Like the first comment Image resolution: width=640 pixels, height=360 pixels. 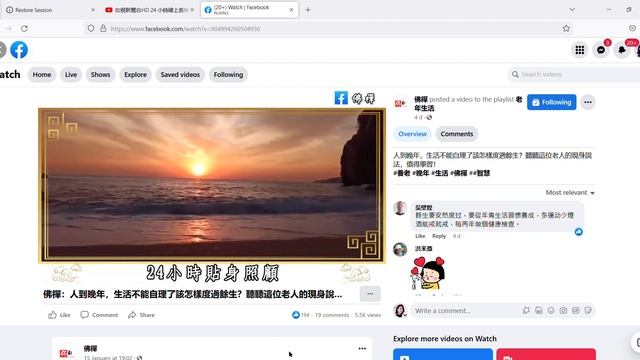coord(420,236)
